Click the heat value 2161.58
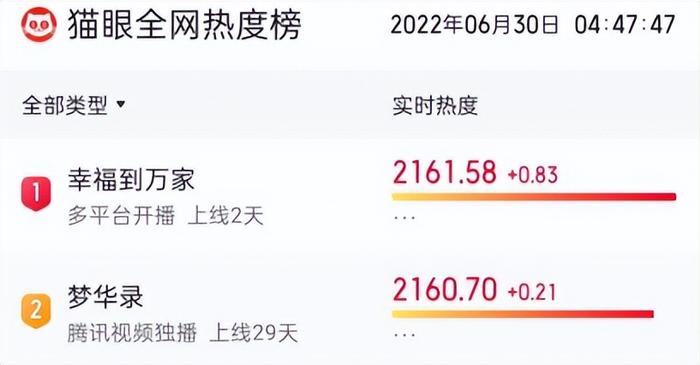This screenshot has width=700, height=365. click(445, 172)
